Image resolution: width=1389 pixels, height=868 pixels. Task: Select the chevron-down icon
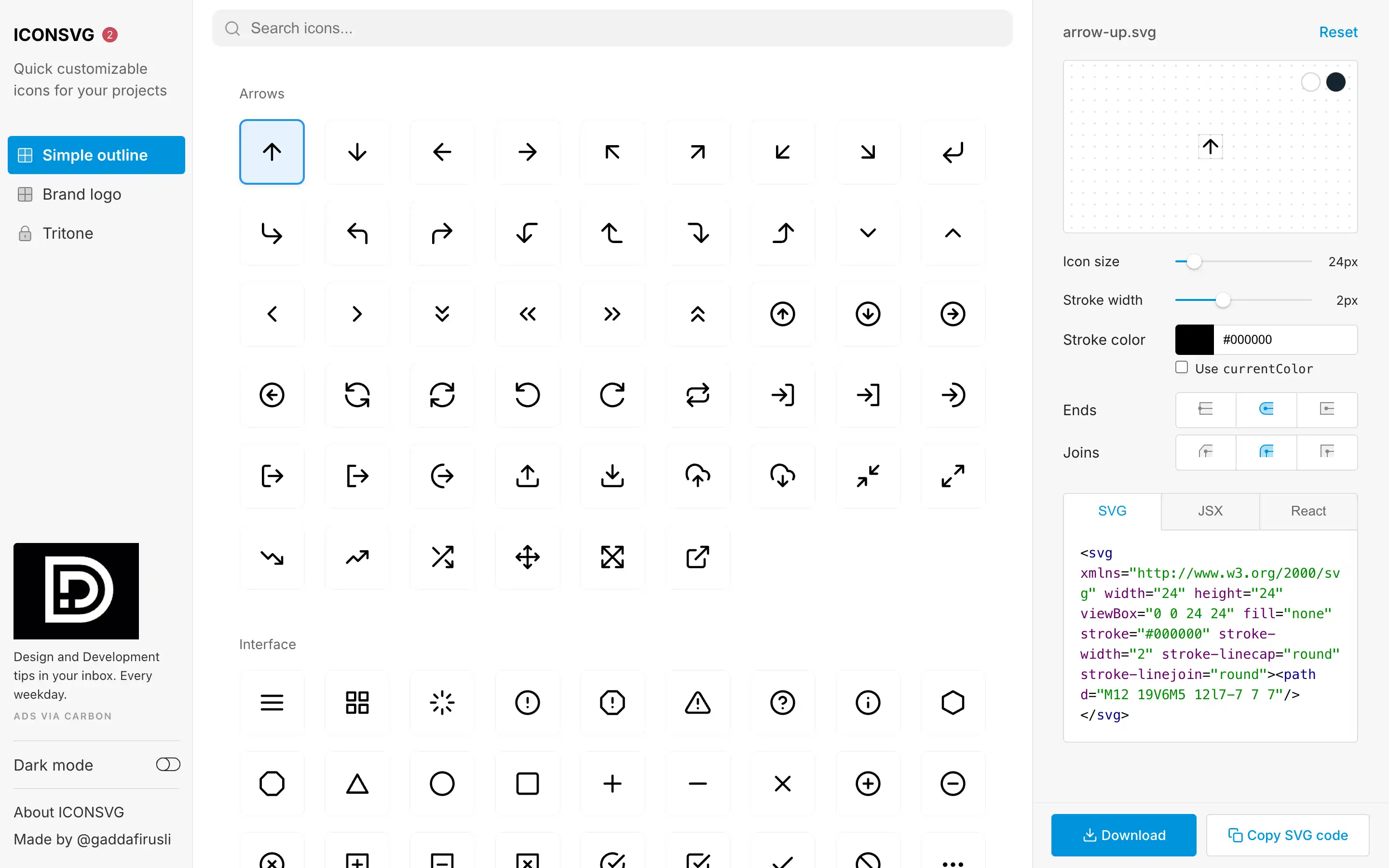[x=868, y=233]
